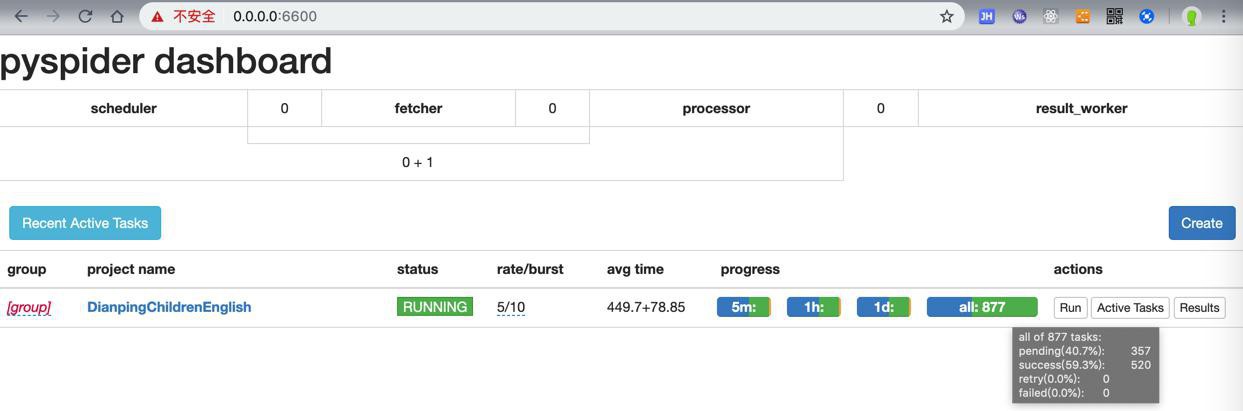Open Chrome three-dot menu
Screen dimensions: 1243x411
(1223, 16)
